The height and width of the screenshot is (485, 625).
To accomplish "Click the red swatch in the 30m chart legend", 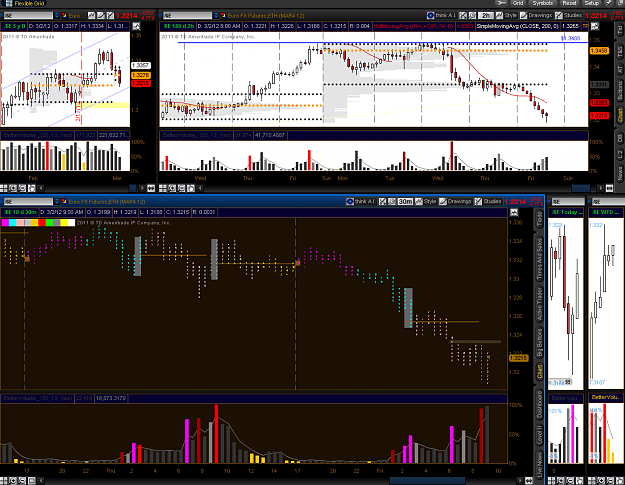I will click(42, 223).
